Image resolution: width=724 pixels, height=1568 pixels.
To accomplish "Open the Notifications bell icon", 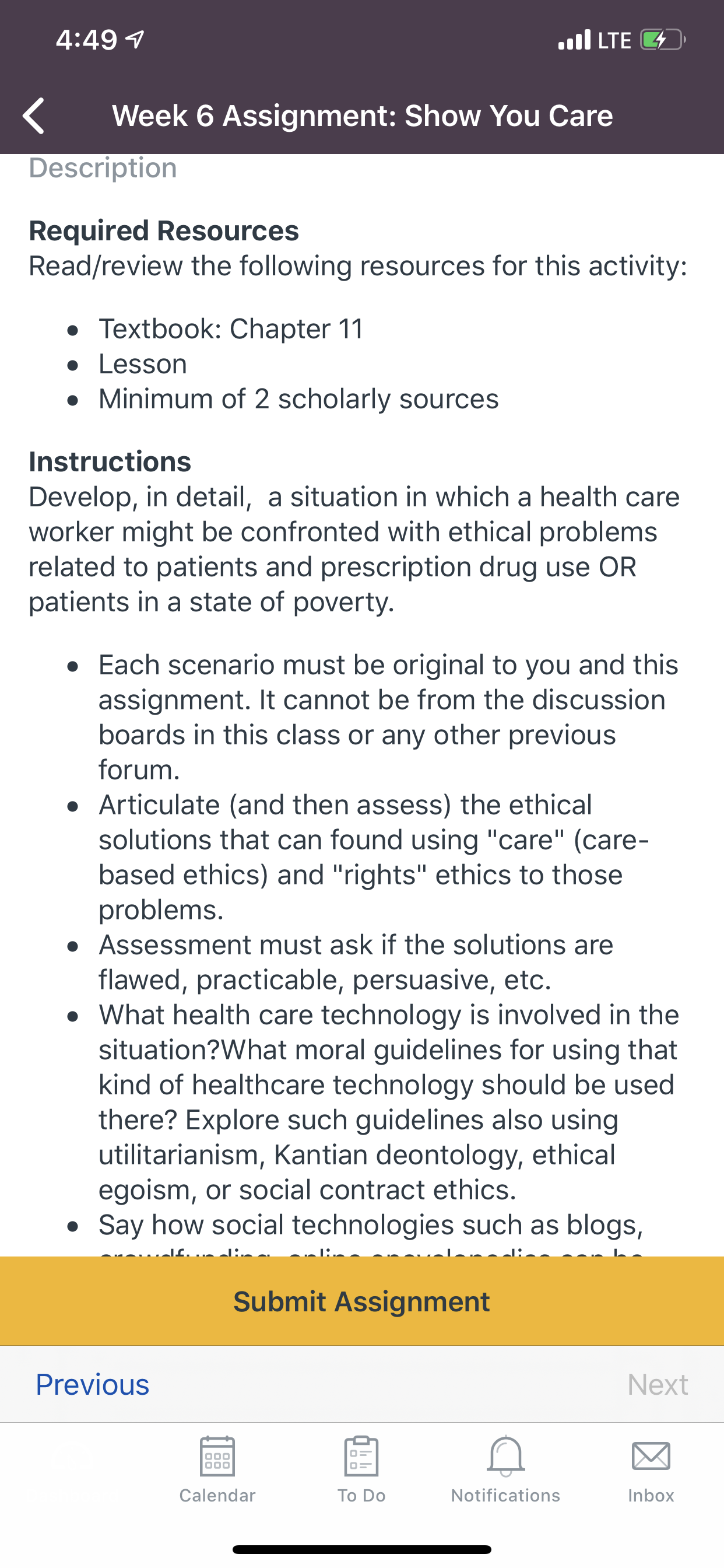I will coord(505,1456).
